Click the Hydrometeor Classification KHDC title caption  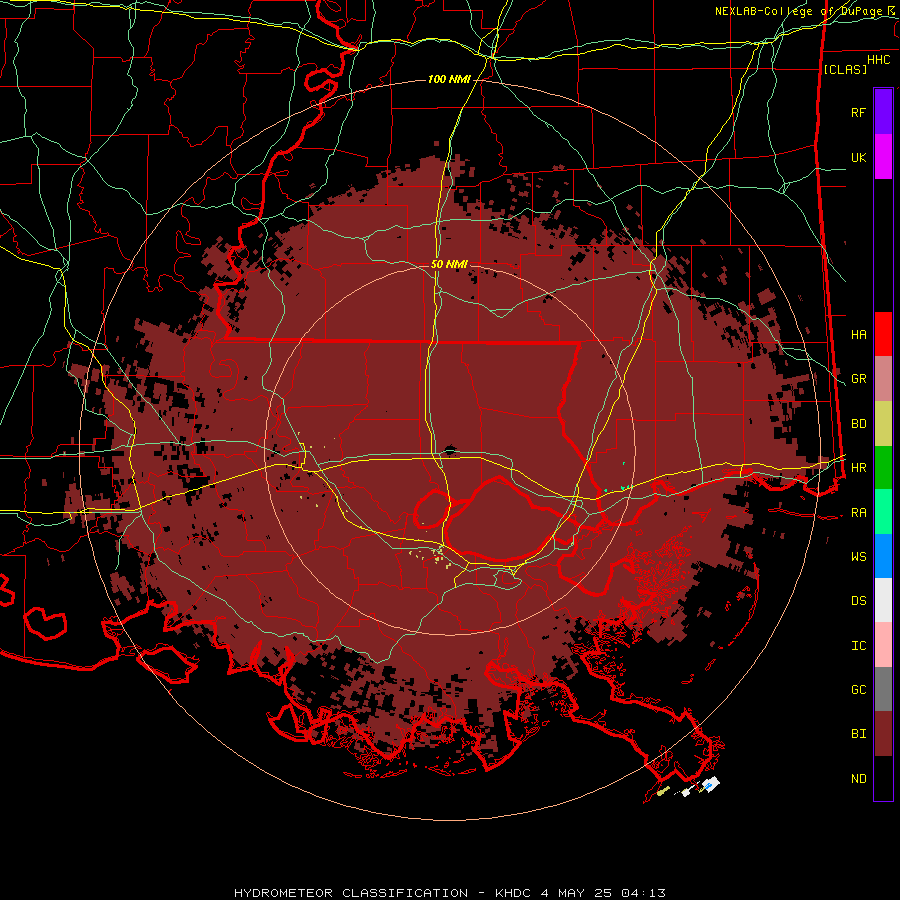pyautogui.click(x=450, y=893)
